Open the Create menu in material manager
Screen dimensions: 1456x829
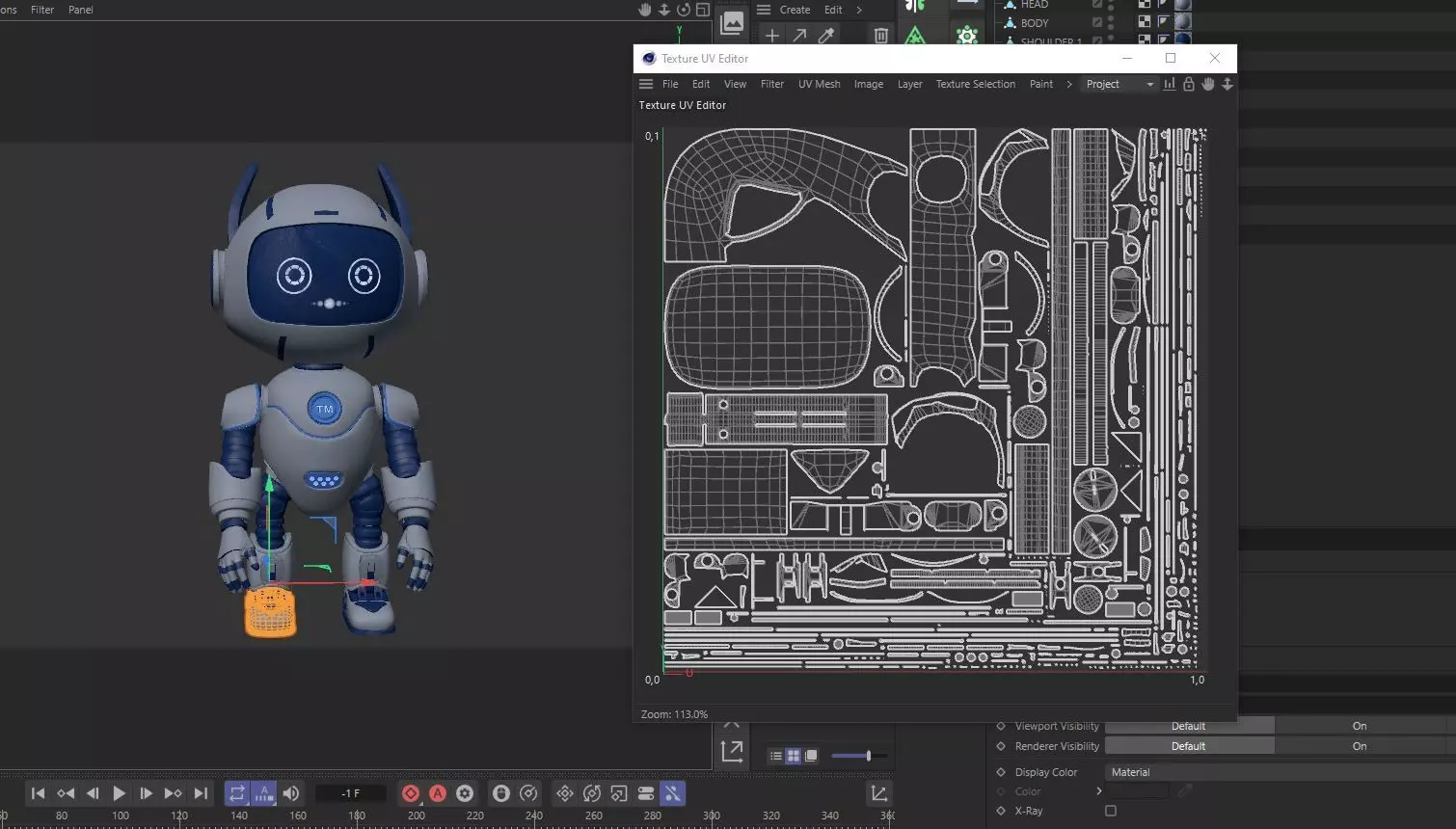pyautogui.click(x=795, y=10)
